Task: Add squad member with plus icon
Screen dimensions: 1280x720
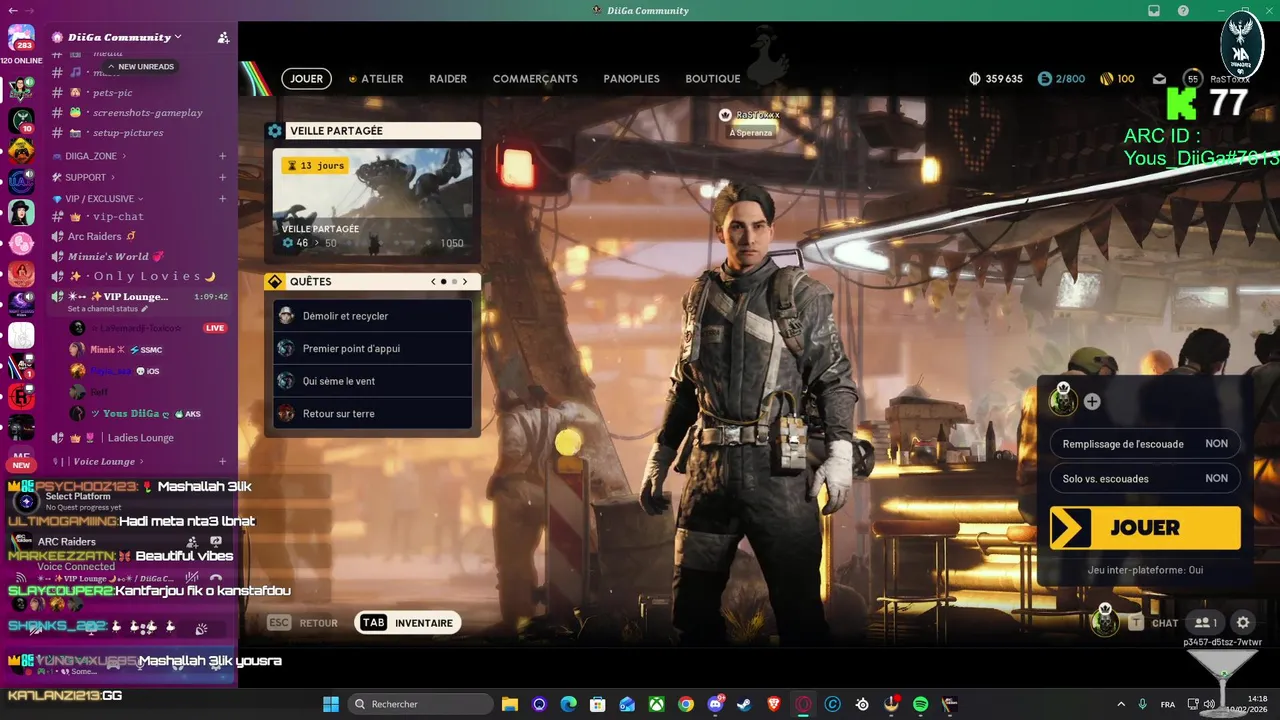Action: click(x=1092, y=401)
